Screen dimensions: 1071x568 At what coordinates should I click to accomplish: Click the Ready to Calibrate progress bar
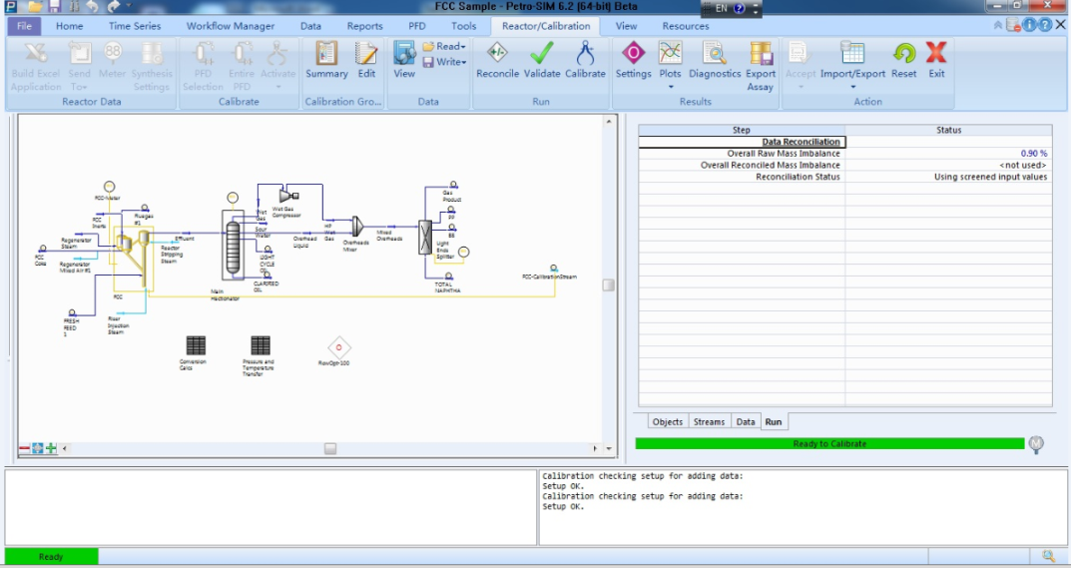coord(830,444)
